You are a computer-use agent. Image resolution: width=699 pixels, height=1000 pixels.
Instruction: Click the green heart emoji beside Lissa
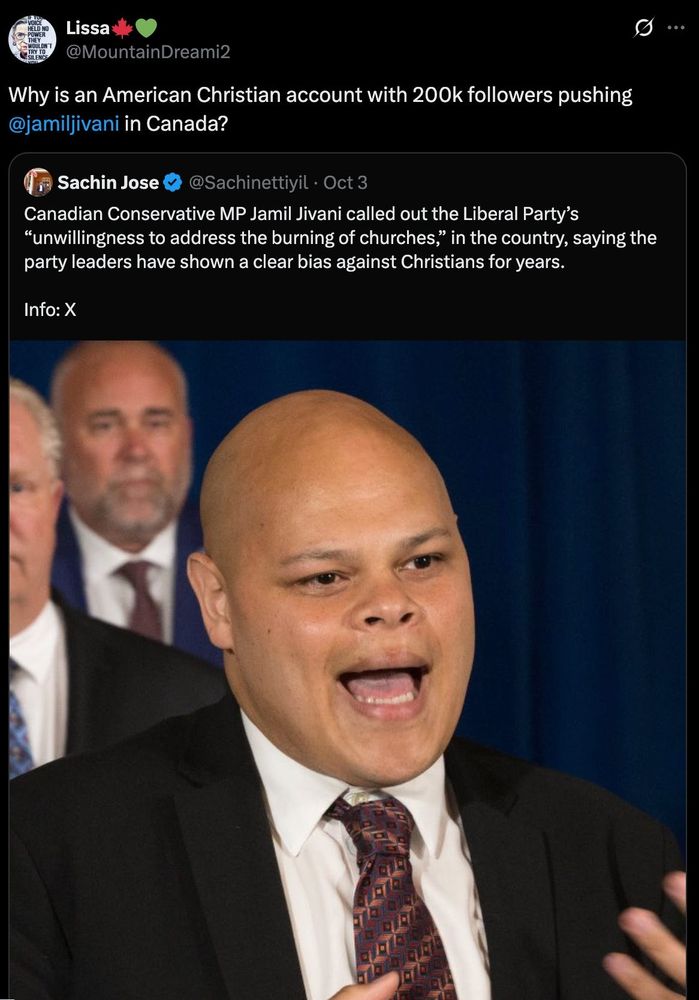[x=146, y=28]
